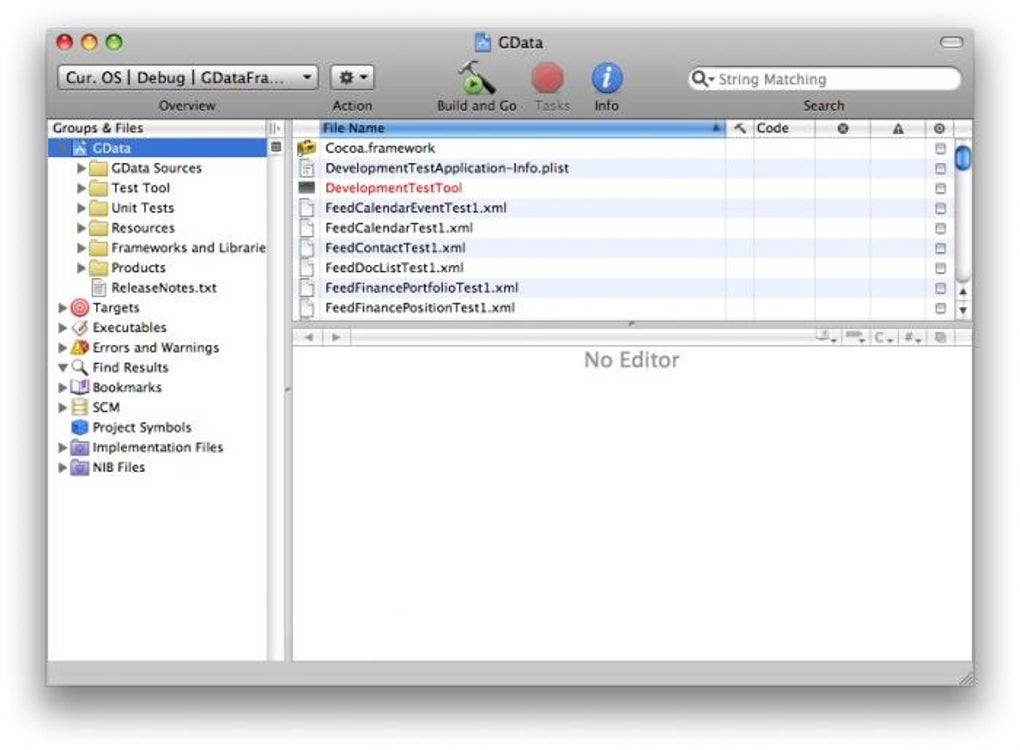Image resolution: width=1020 pixels, height=750 pixels.
Task: Sort by the File Name column header
Action: click(x=522, y=128)
